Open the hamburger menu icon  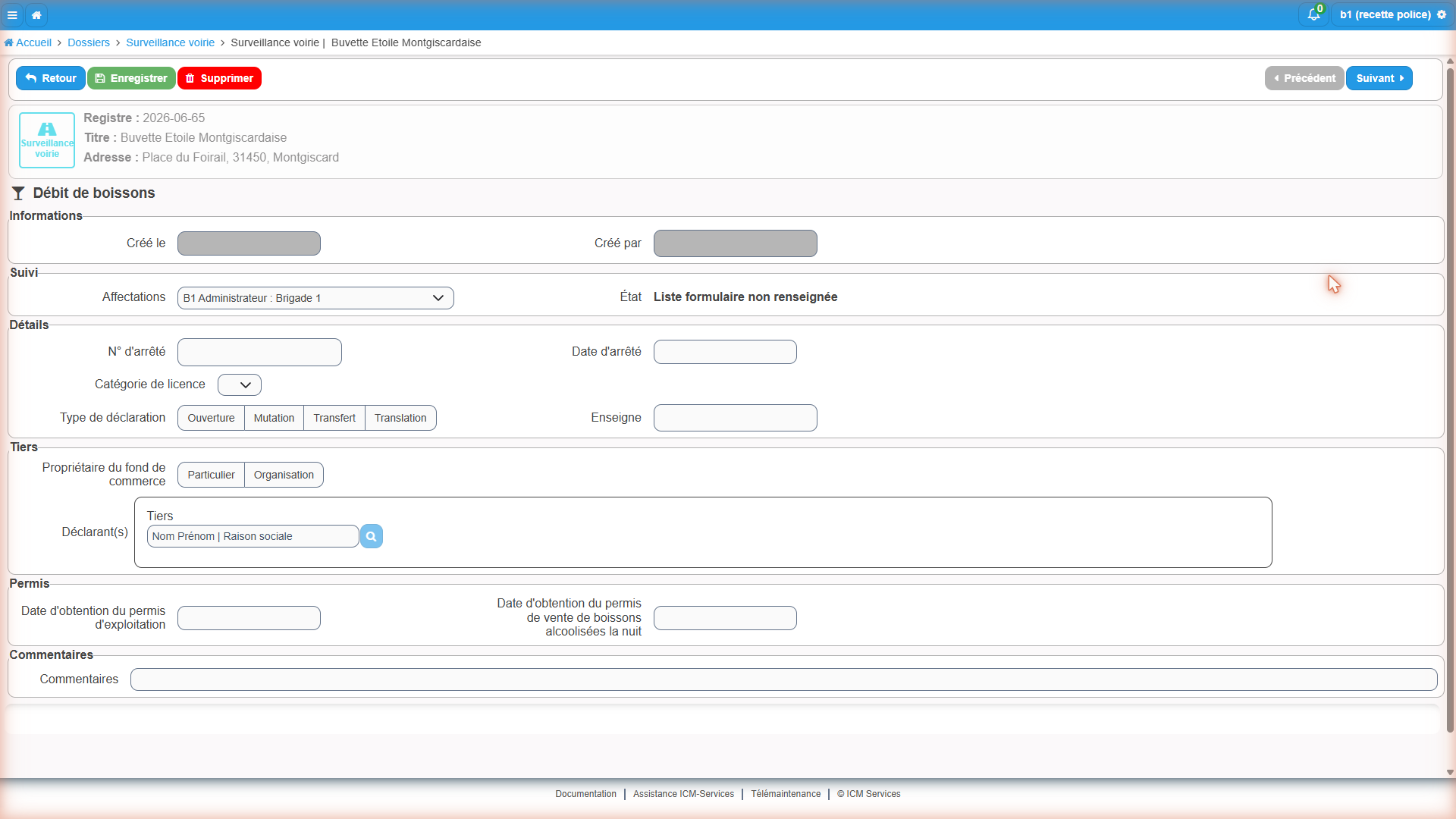[x=12, y=14]
